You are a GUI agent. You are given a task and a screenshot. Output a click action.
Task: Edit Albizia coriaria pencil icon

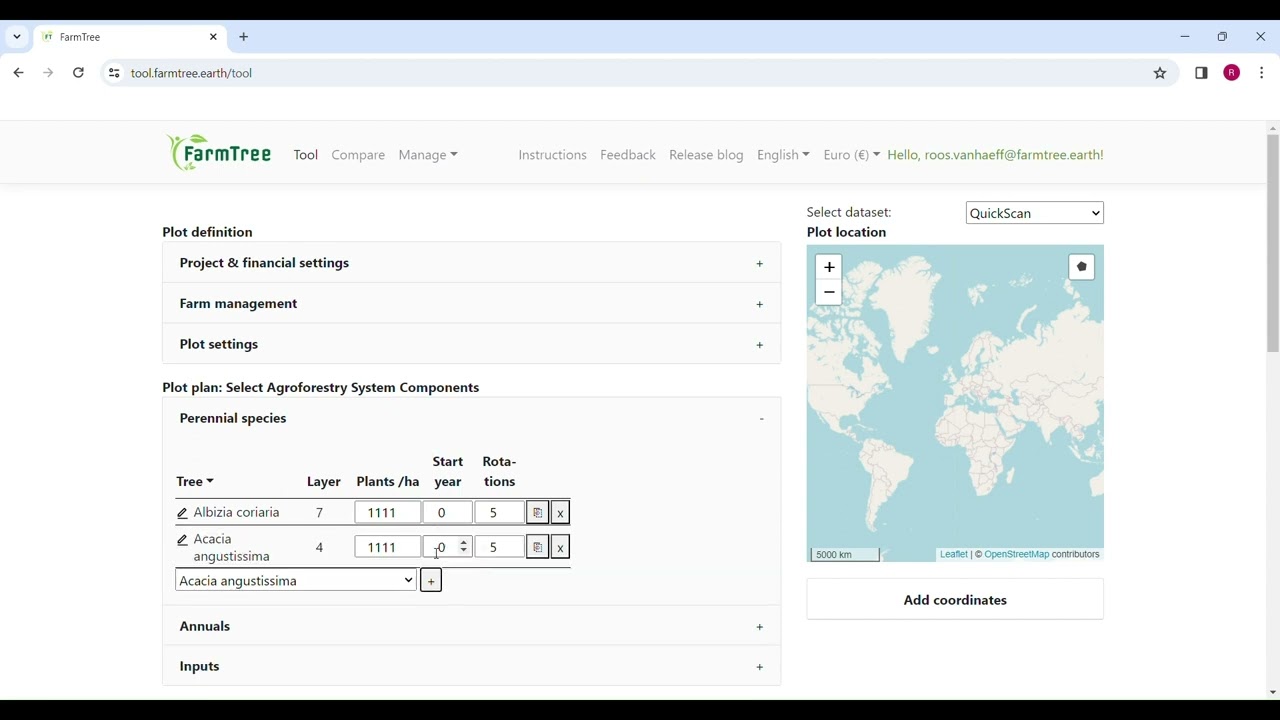click(182, 513)
